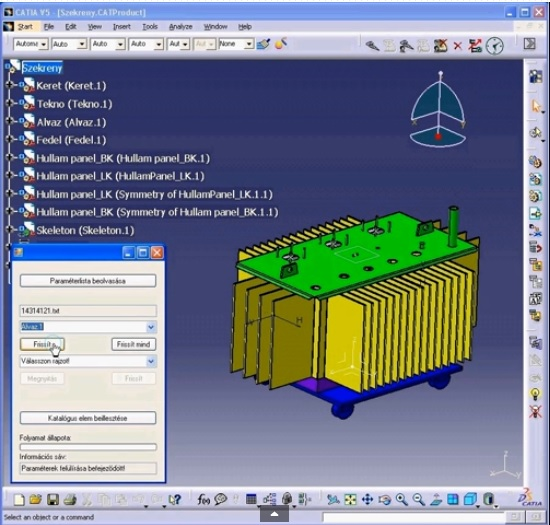The width and height of the screenshot is (550, 525).
Task: Activate Fly mode airplane icon
Action: coord(333,499)
